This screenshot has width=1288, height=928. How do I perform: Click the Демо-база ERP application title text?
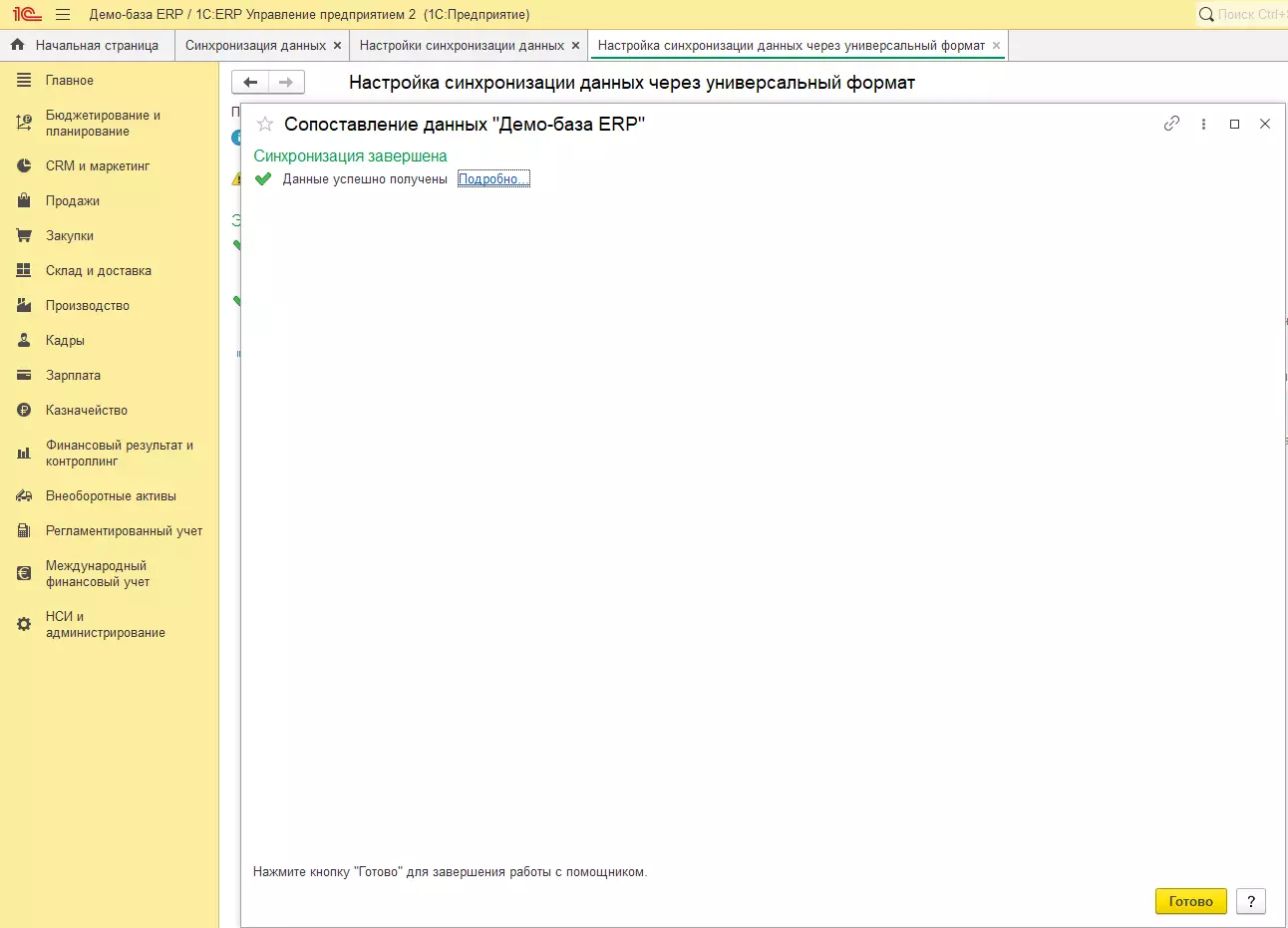tap(309, 15)
